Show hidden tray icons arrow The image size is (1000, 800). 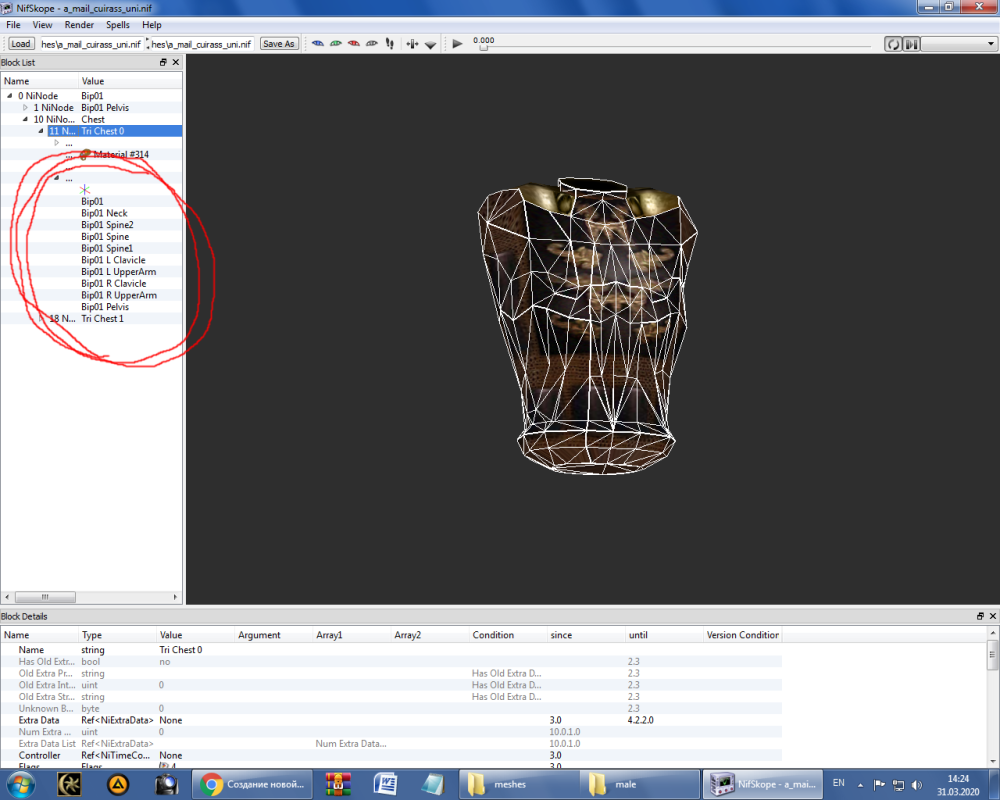tap(860, 785)
